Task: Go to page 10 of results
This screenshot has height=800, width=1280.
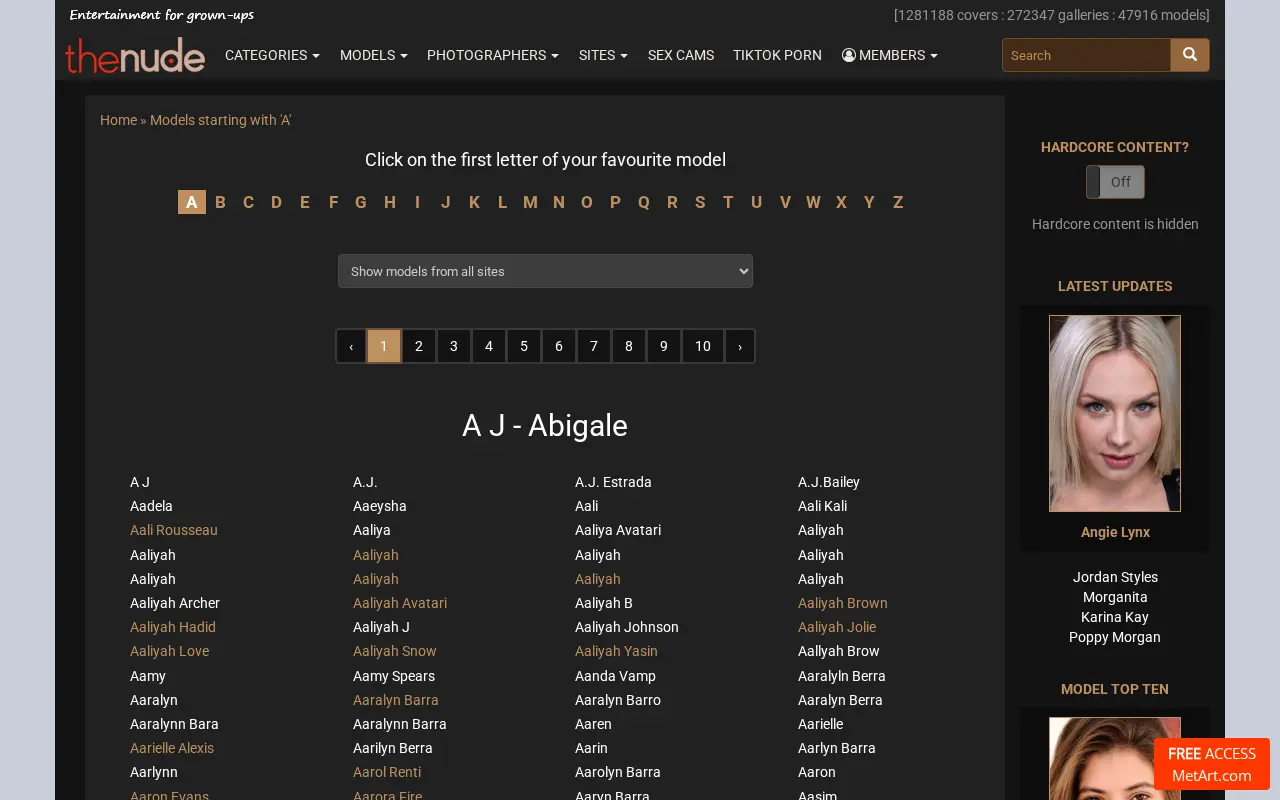Action: (x=703, y=346)
